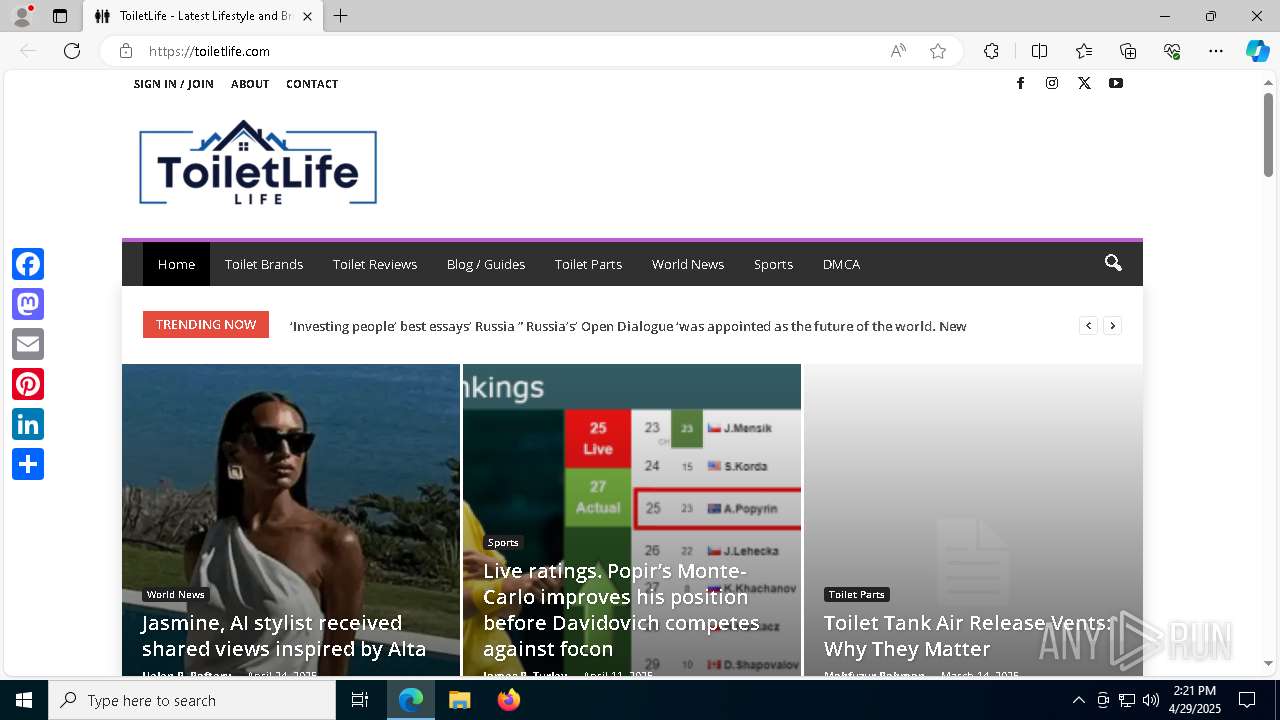The width and height of the screenshot is (1280, 720).
Task: Open the notification center
Action: pyautogui.click(x=1247, y=700)
